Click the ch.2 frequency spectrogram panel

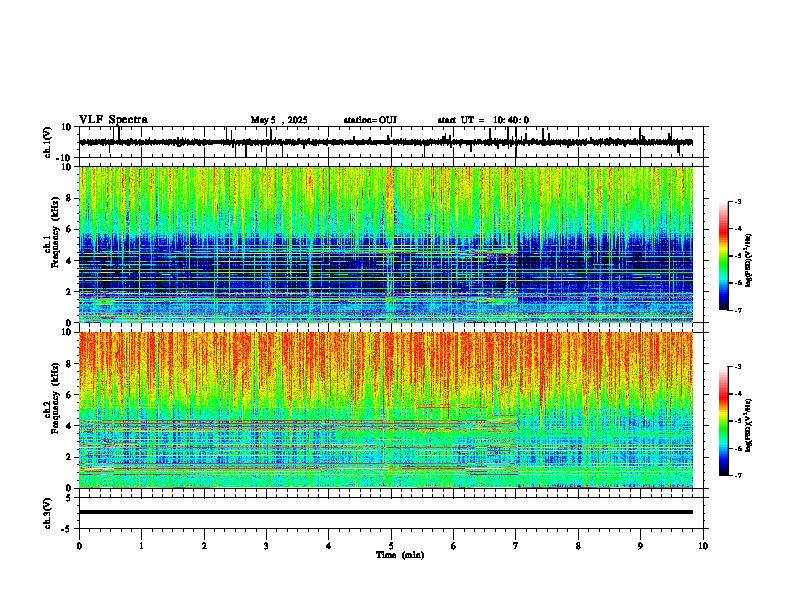[386, 410]
